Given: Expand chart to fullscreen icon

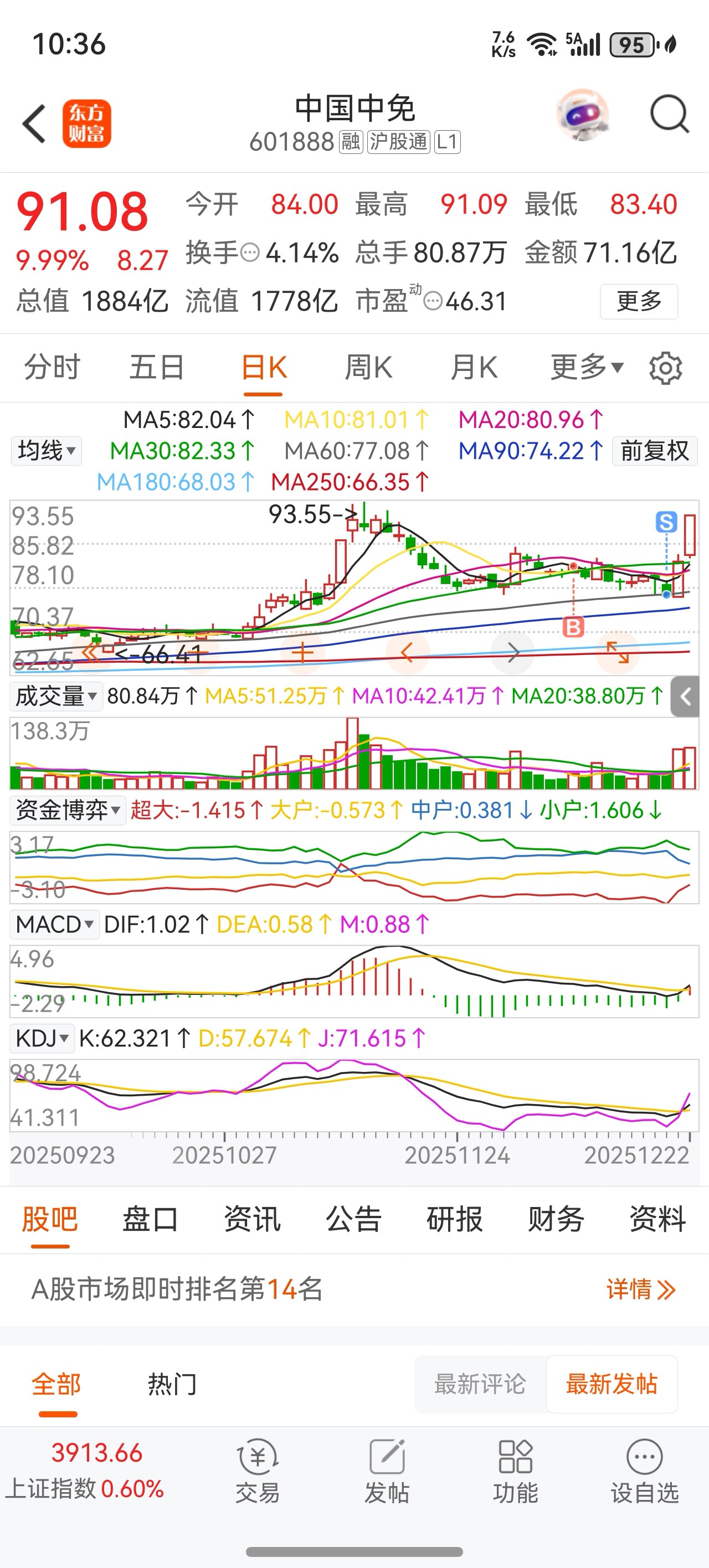Looking at the screenshot, I should 618,653.
